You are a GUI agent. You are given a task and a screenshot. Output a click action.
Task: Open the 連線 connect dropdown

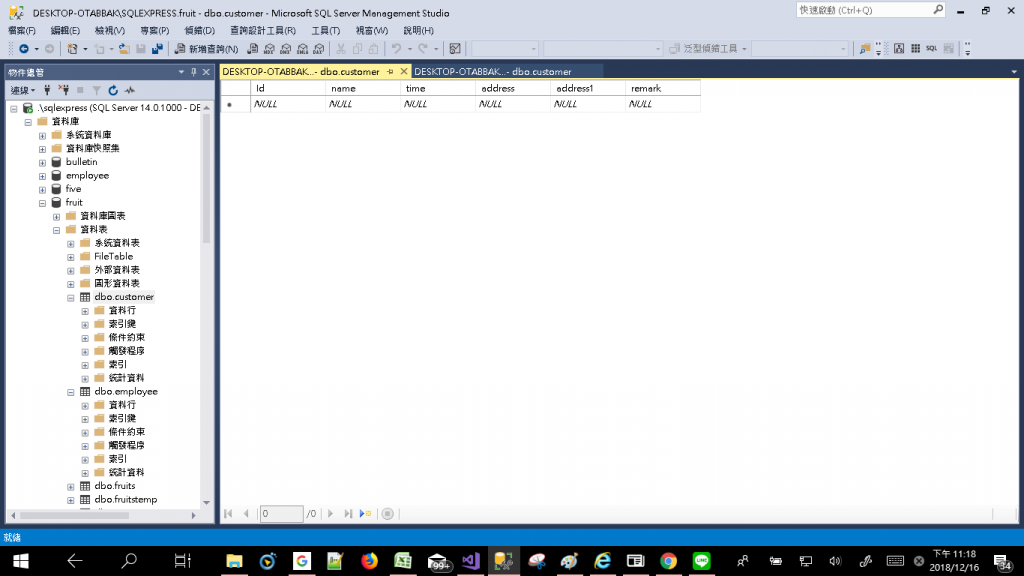[x=22, y=90]
